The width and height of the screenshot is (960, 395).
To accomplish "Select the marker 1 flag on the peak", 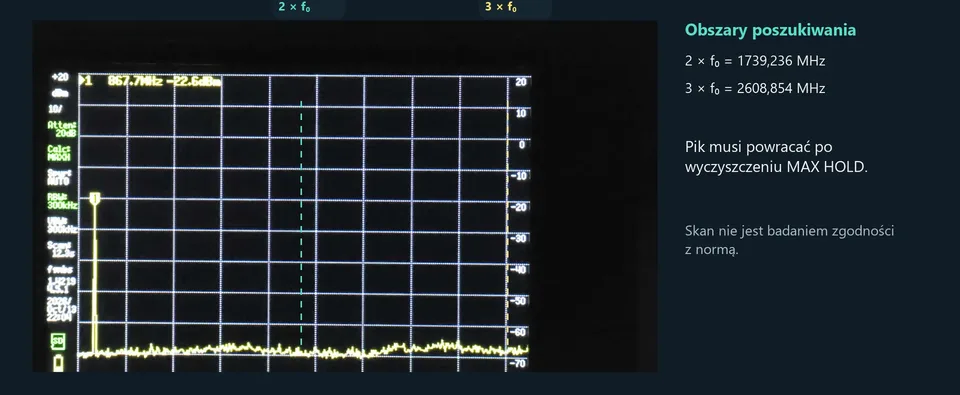I will pyautogui.click(x=95, y=198).
